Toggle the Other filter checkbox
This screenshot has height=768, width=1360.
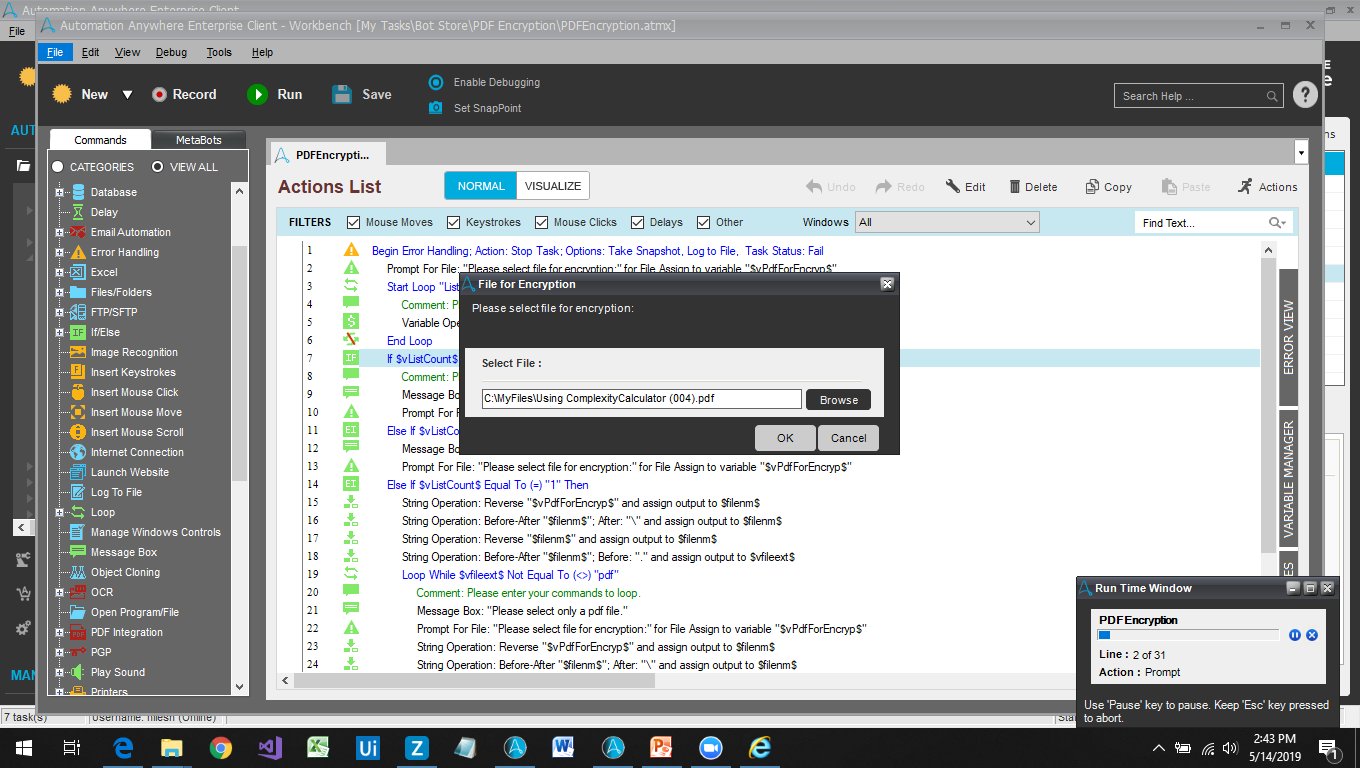[x=704, y=222]
